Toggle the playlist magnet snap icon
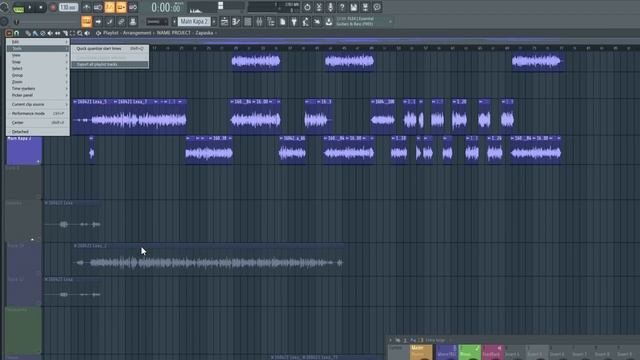The height and width of the screenshot is (360, 640). pos(17,33)
